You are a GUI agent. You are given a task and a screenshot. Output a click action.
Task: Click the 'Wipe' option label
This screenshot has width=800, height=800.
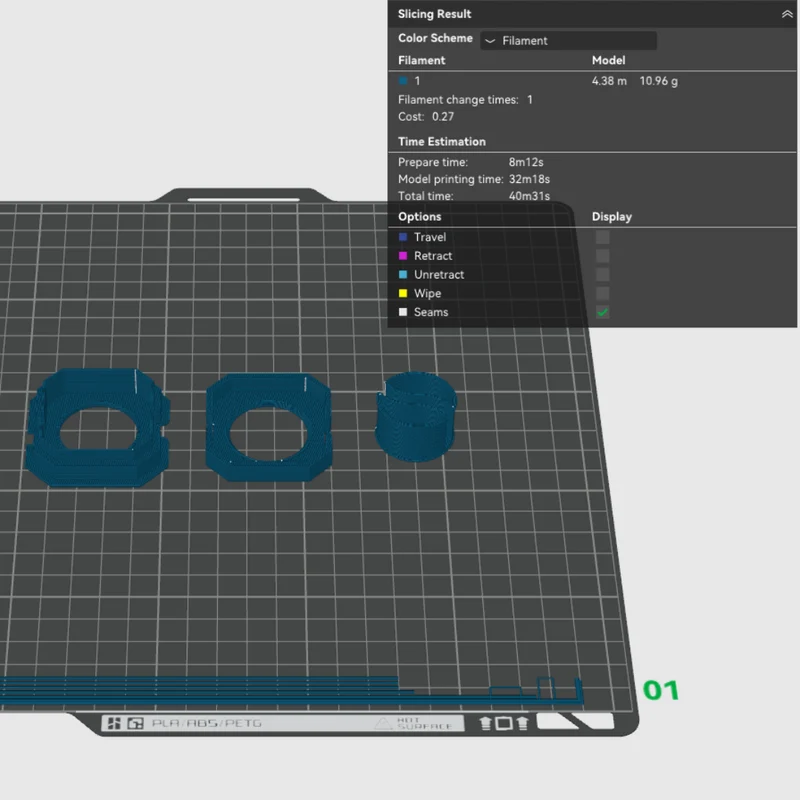tap(428, 293)
